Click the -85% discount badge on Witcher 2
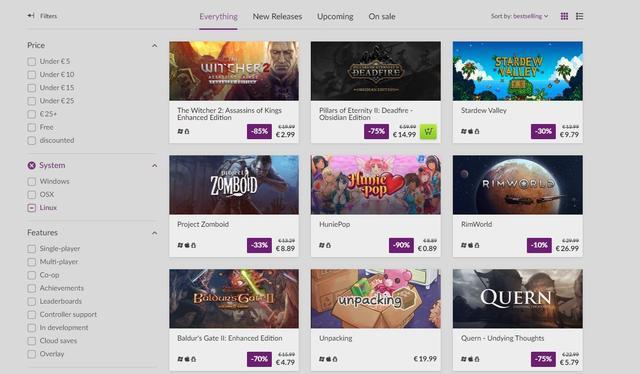This screenshot has height=374, width=640. click(259, 131)
